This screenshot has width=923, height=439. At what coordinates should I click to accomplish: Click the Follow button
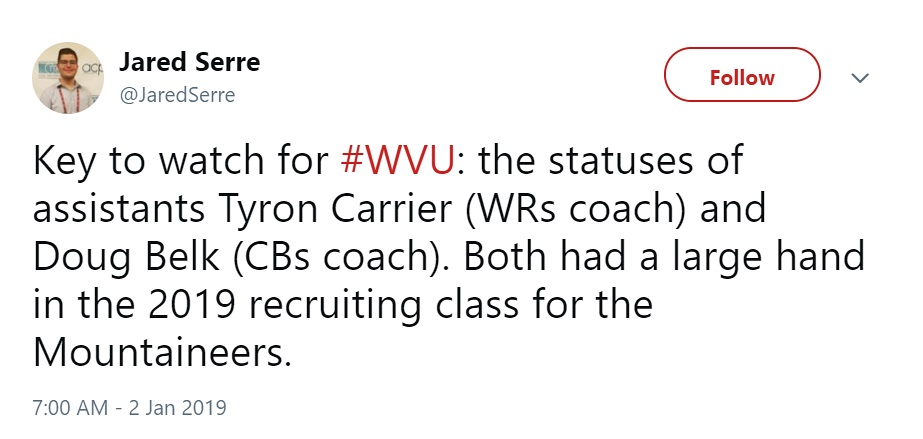pos(742,75)
